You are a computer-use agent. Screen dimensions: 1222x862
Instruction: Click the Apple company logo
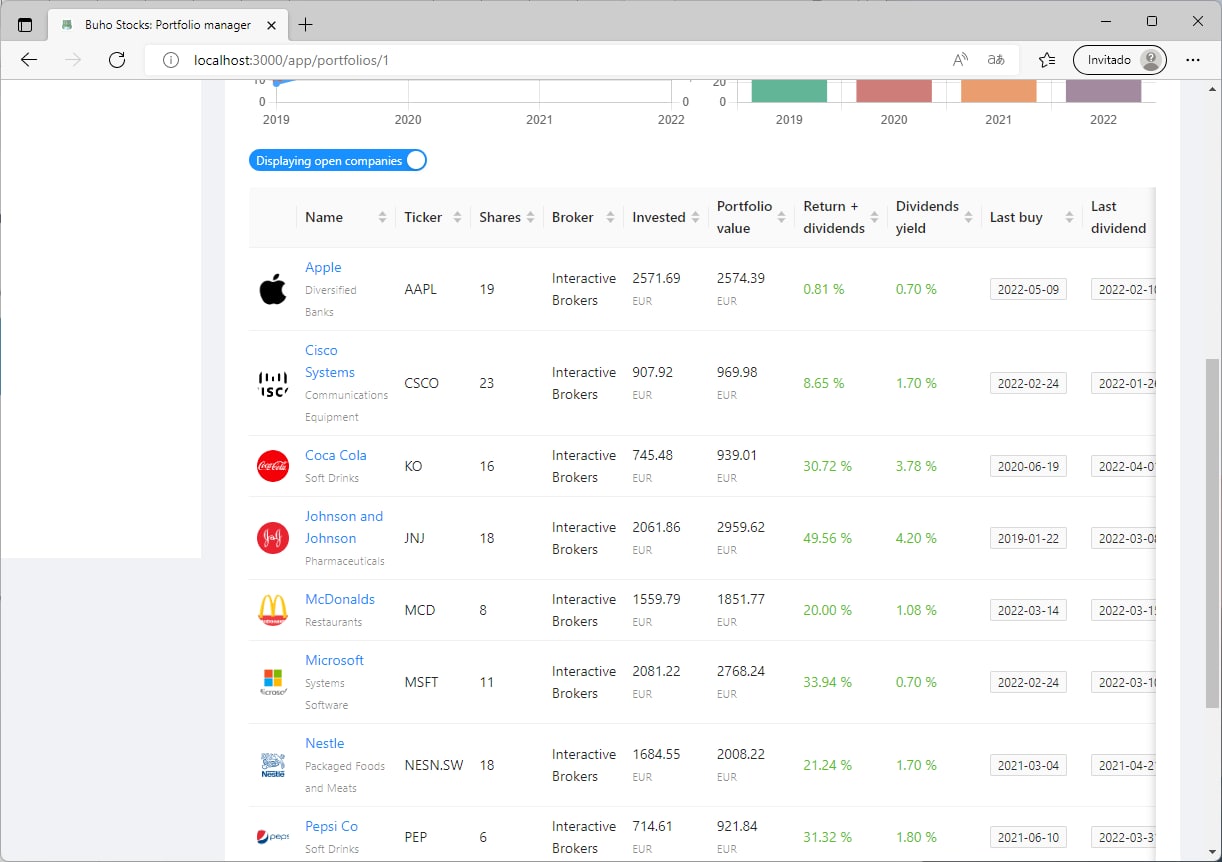[273, 289]
